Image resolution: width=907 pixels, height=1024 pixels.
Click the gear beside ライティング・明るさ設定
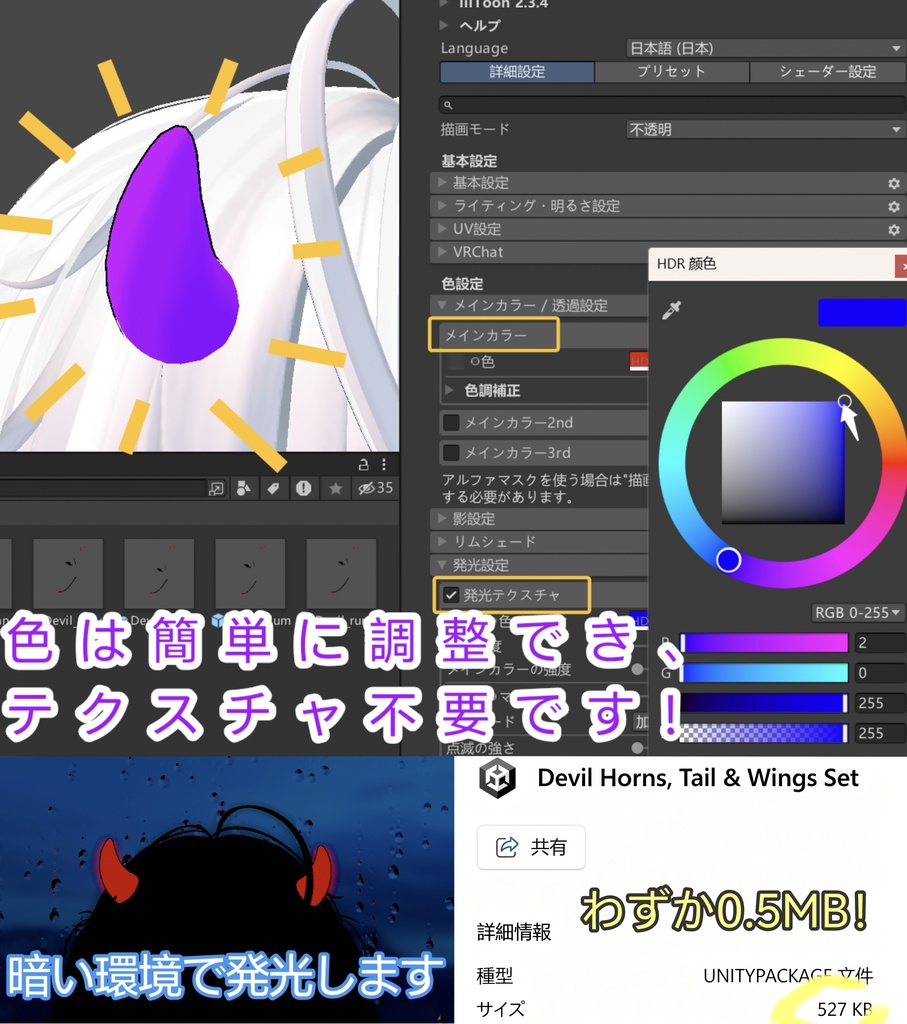click(x=894, y=206)
